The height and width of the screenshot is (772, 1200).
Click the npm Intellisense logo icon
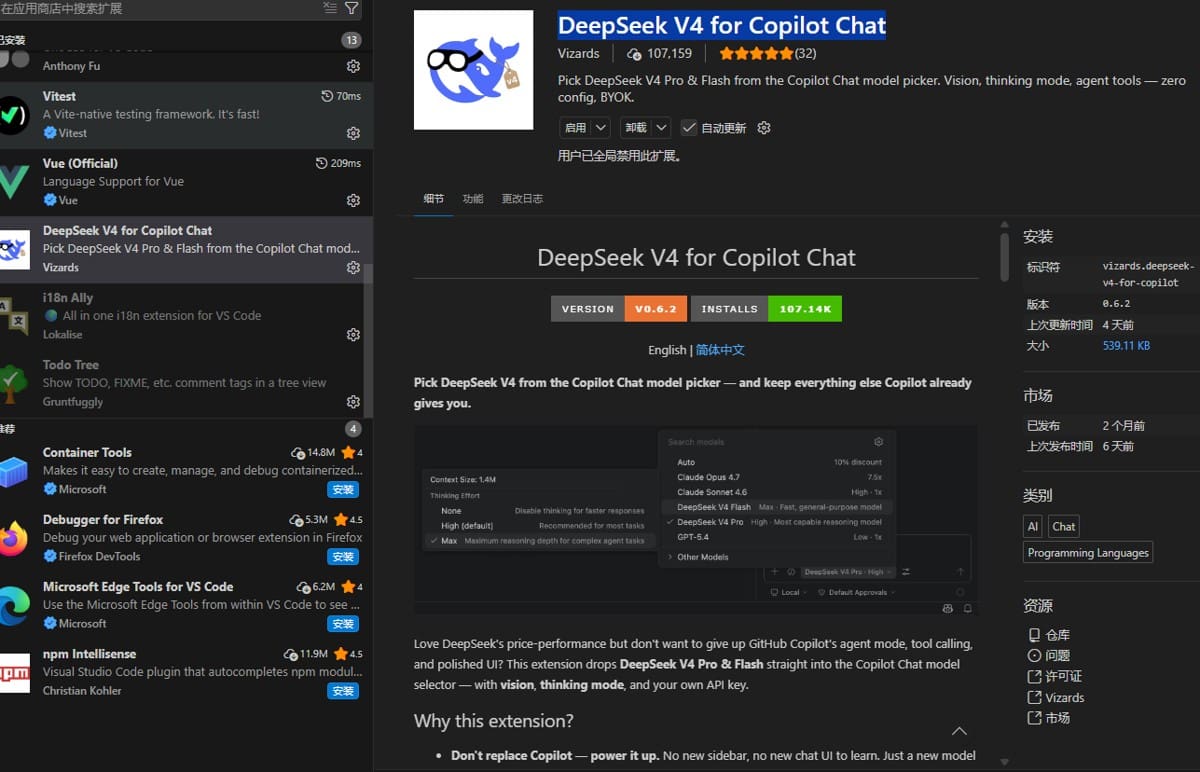click(x=13, y=672)
